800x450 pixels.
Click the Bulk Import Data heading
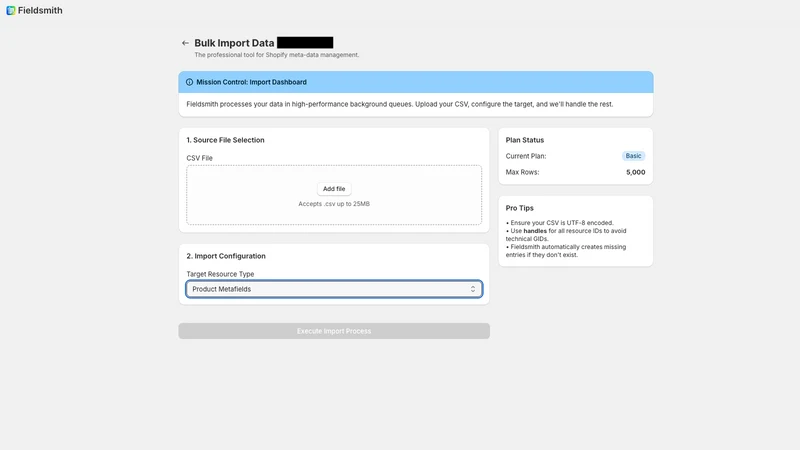pos(234,43)
